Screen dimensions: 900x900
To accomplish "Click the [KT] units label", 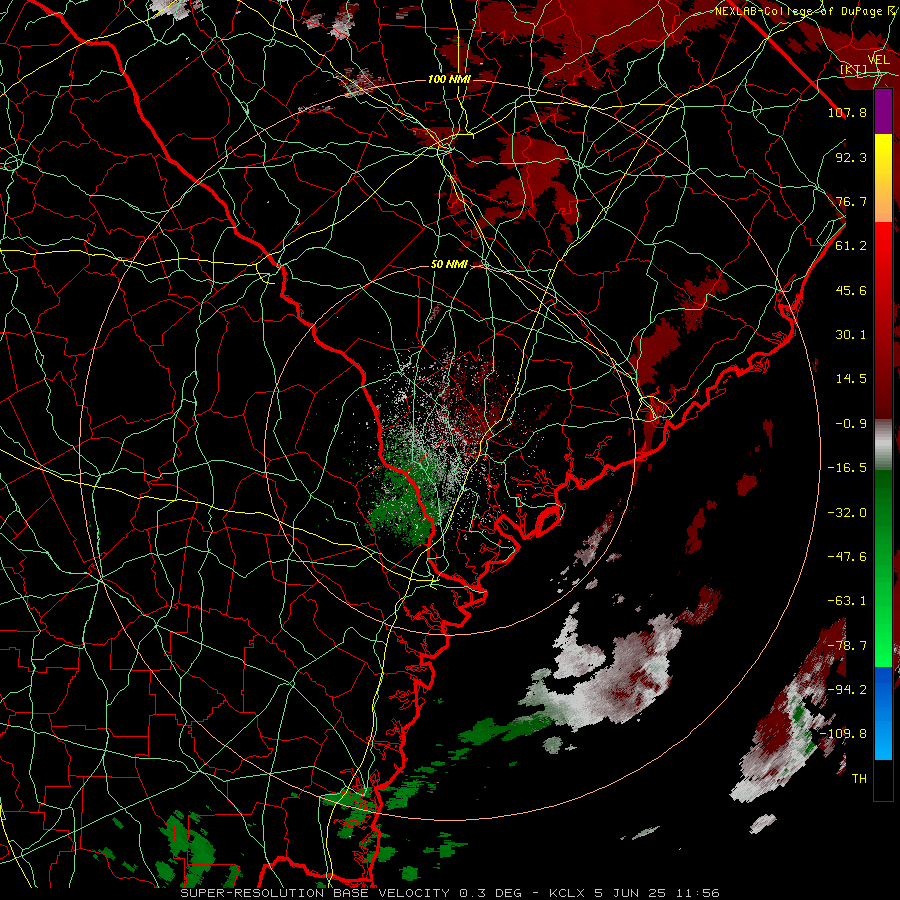I will point(853,69).
